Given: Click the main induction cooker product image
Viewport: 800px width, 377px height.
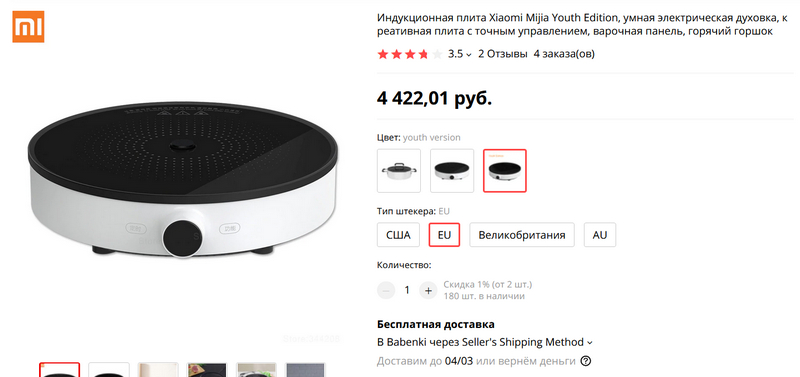Looking at the screenshot, I should [183, 180].
